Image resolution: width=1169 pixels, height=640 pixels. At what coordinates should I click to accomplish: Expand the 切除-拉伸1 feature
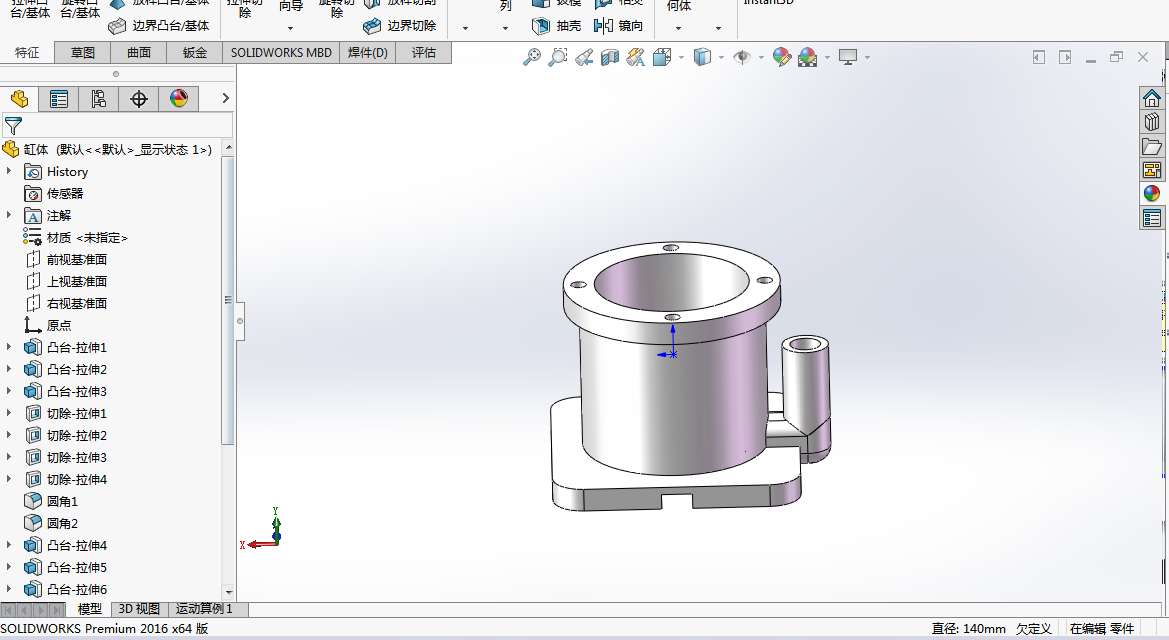(x=9, y=413)
